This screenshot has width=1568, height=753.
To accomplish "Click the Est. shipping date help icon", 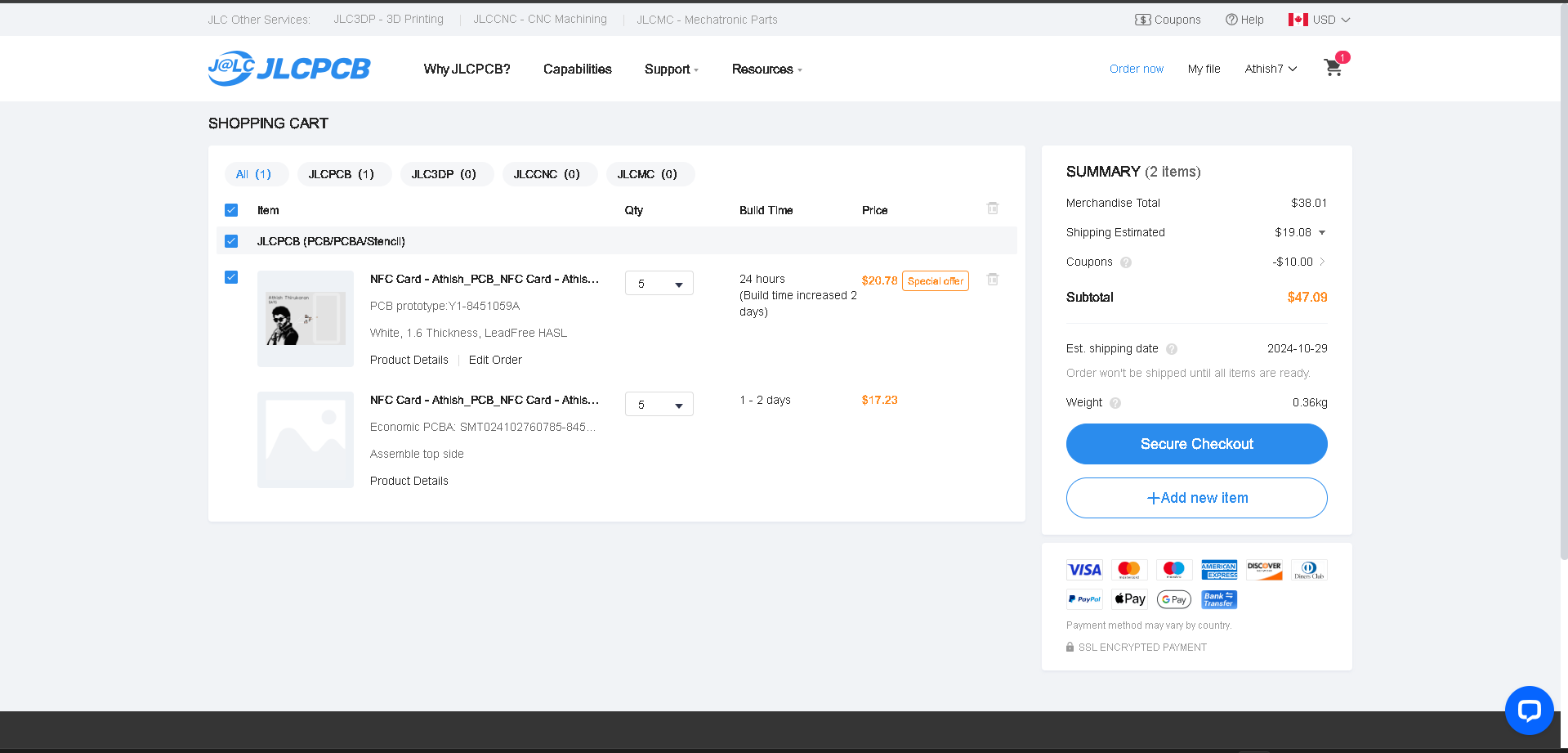I will (1172, 349).
